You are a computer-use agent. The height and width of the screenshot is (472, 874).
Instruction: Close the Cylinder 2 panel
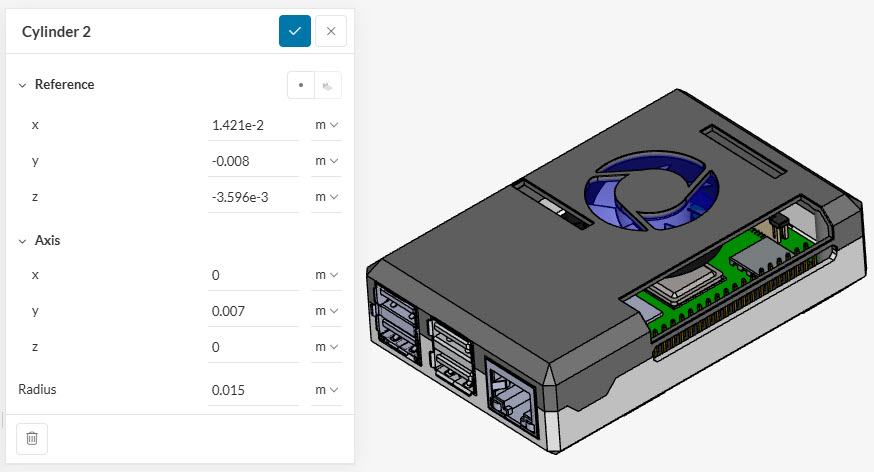tap(331, 31)
